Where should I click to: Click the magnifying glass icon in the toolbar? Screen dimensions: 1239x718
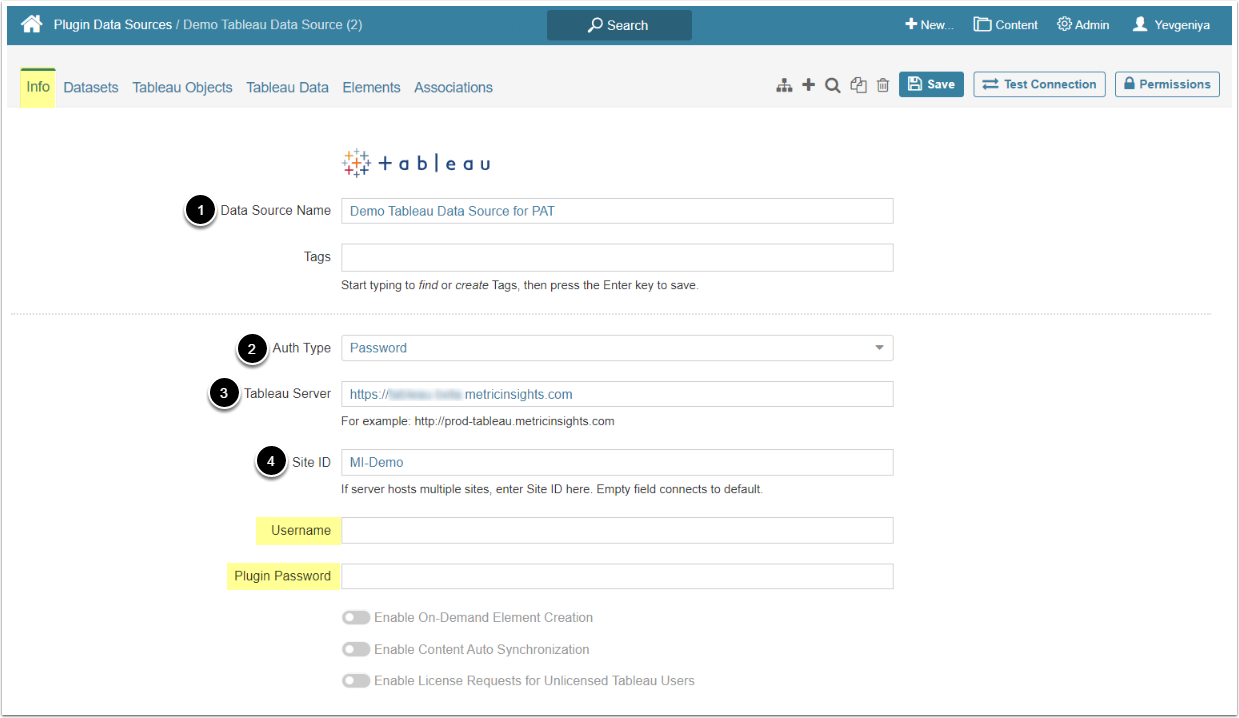coord(832,86)
